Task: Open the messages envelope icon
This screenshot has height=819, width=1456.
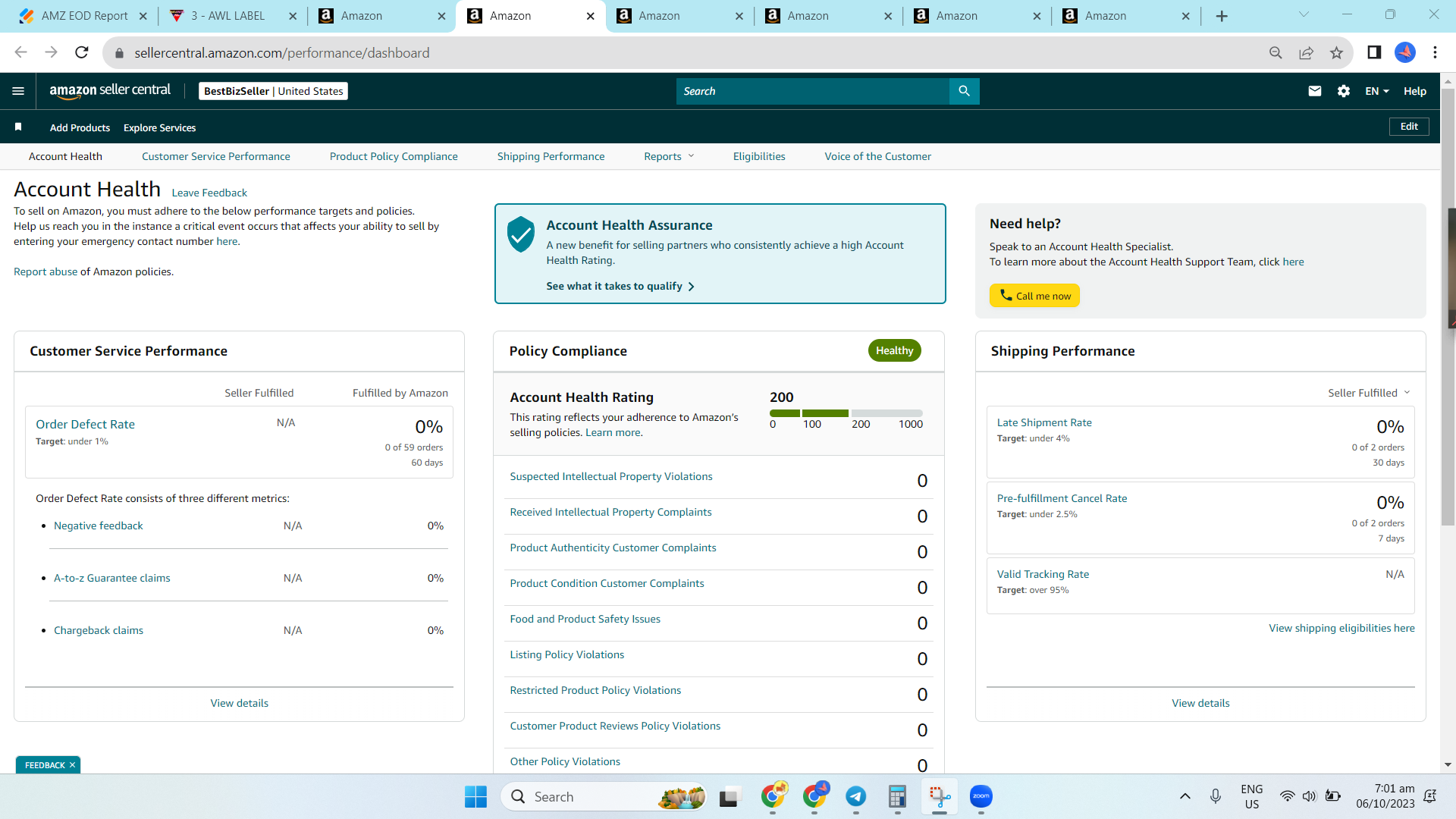Action: (1315, 91)
